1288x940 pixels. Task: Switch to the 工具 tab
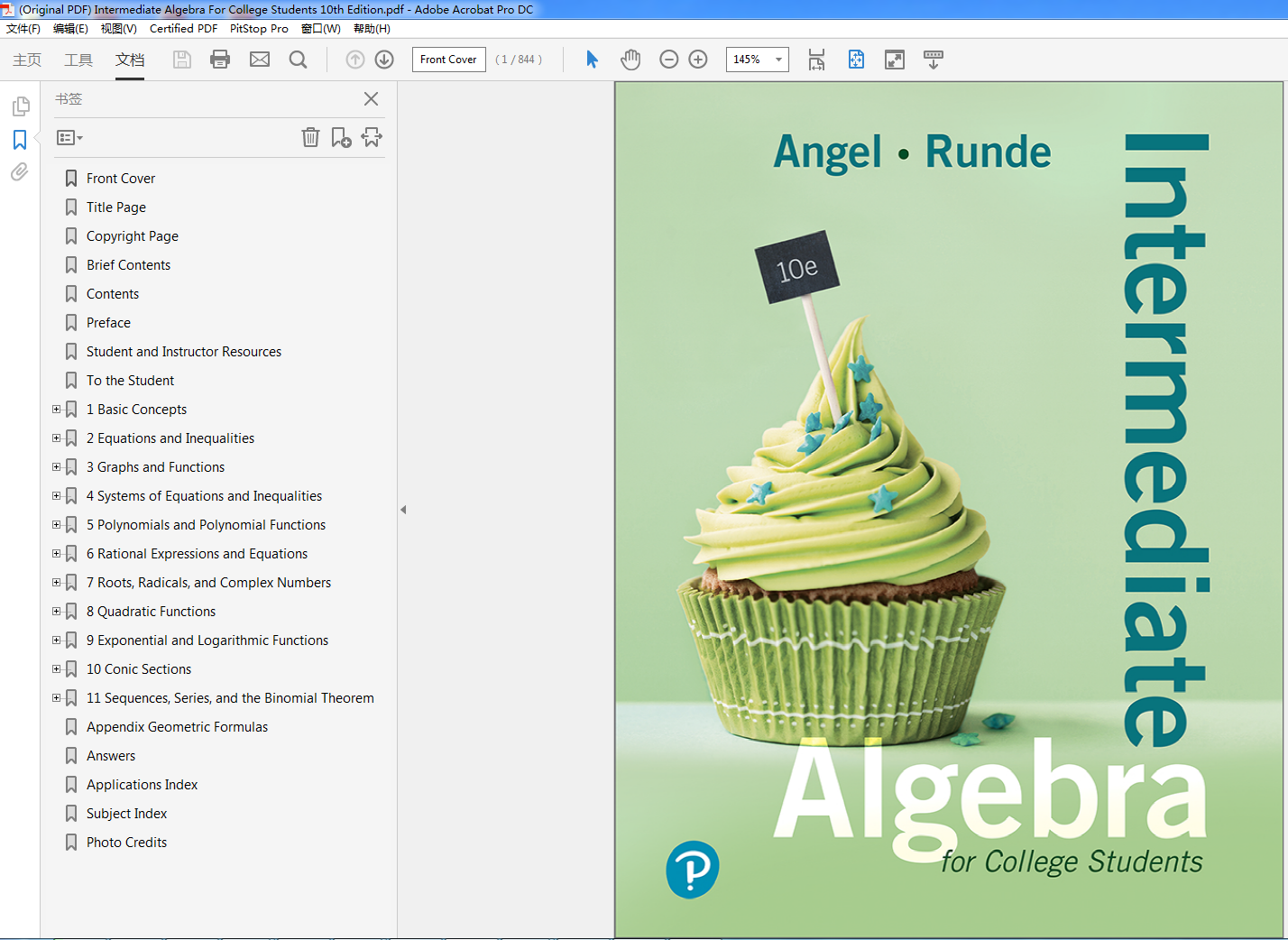[78, 60]
